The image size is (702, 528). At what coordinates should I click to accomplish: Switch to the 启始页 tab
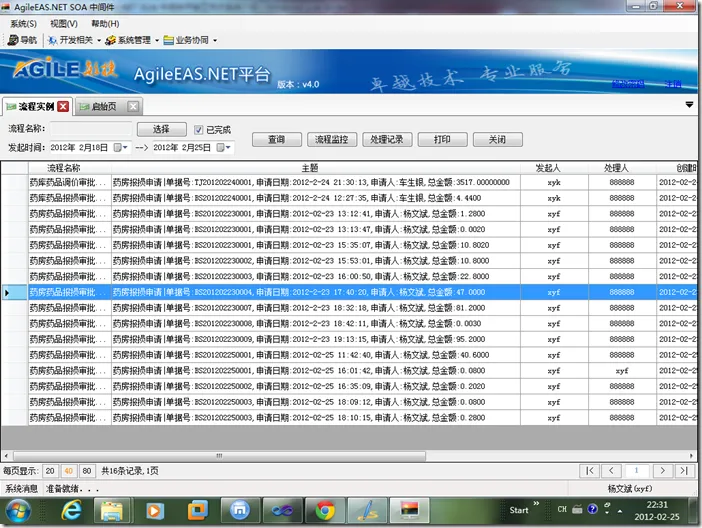[x=103, y=107]
